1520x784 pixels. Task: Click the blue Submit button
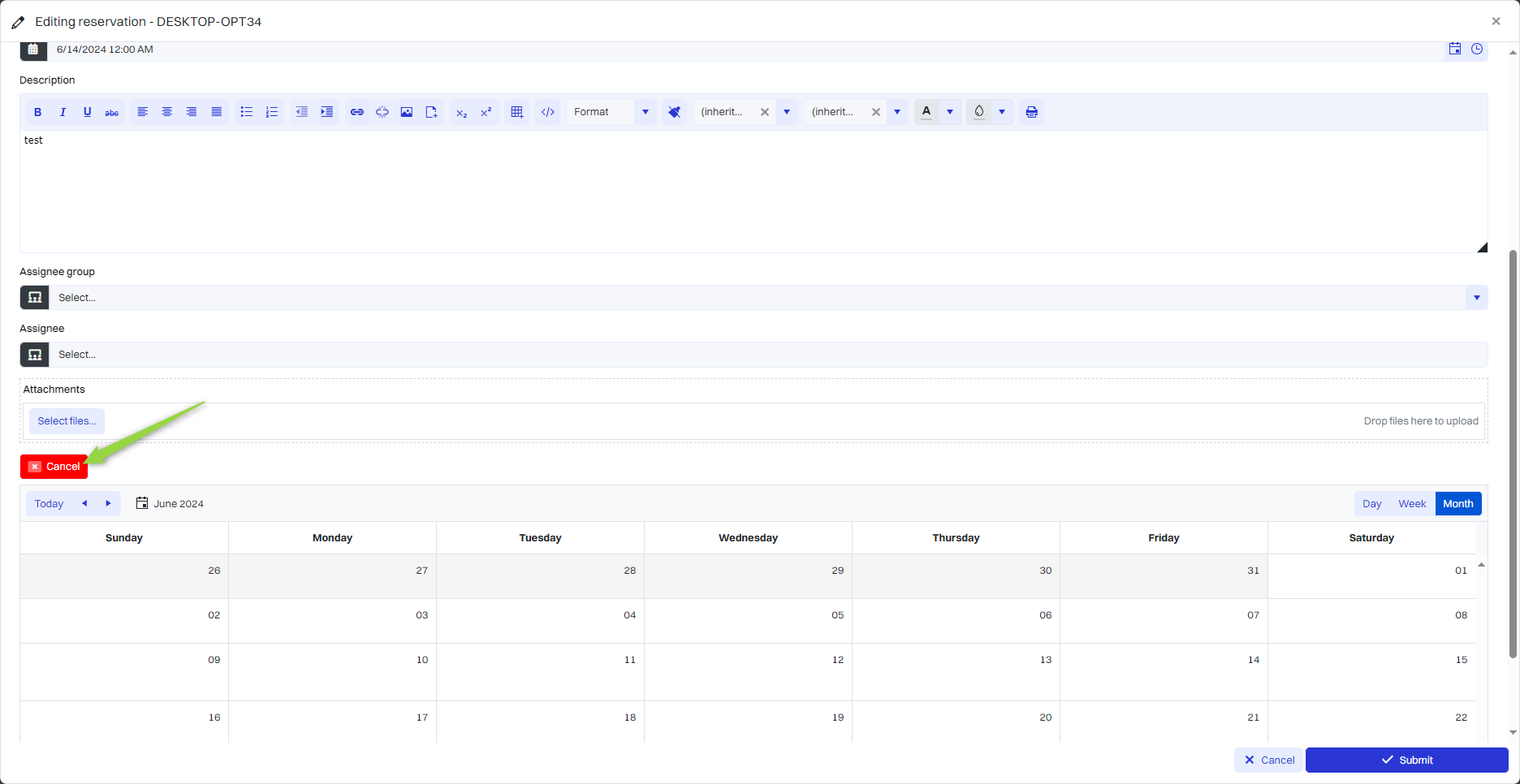tap(1406, 760)
